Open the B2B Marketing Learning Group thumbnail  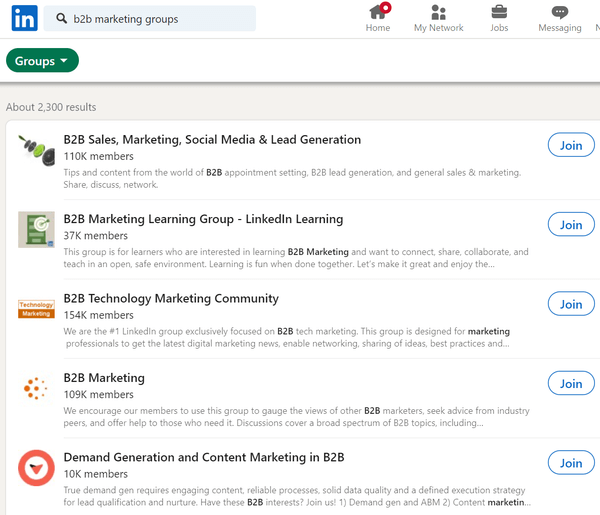point(36,230)
